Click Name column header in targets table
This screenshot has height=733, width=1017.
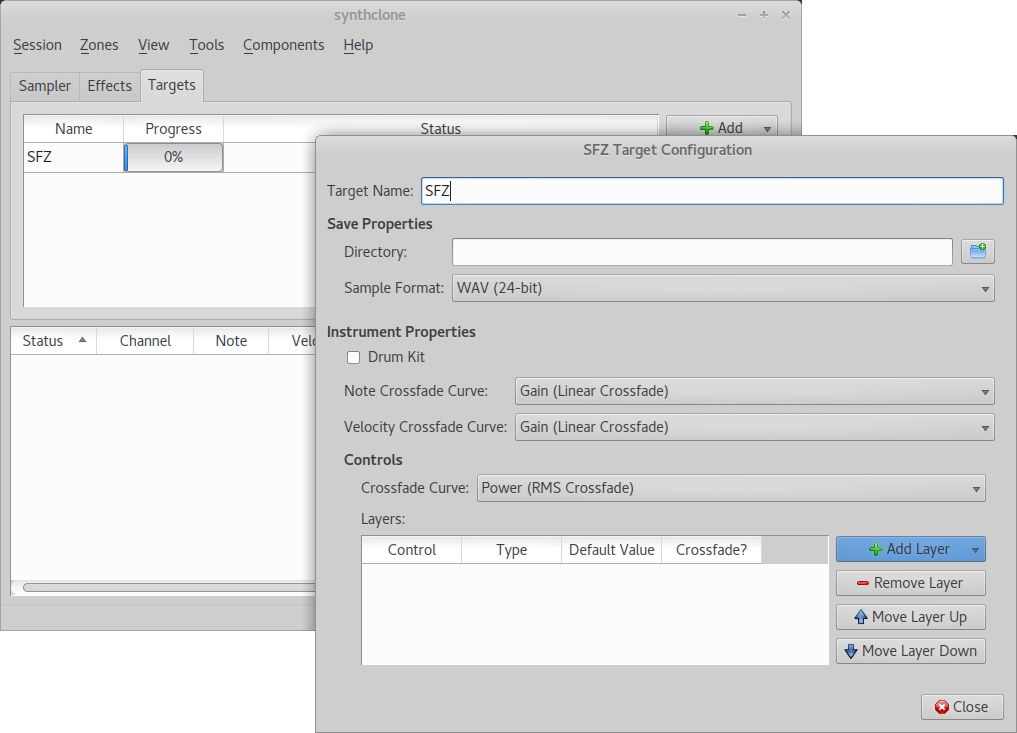(73, 129)
